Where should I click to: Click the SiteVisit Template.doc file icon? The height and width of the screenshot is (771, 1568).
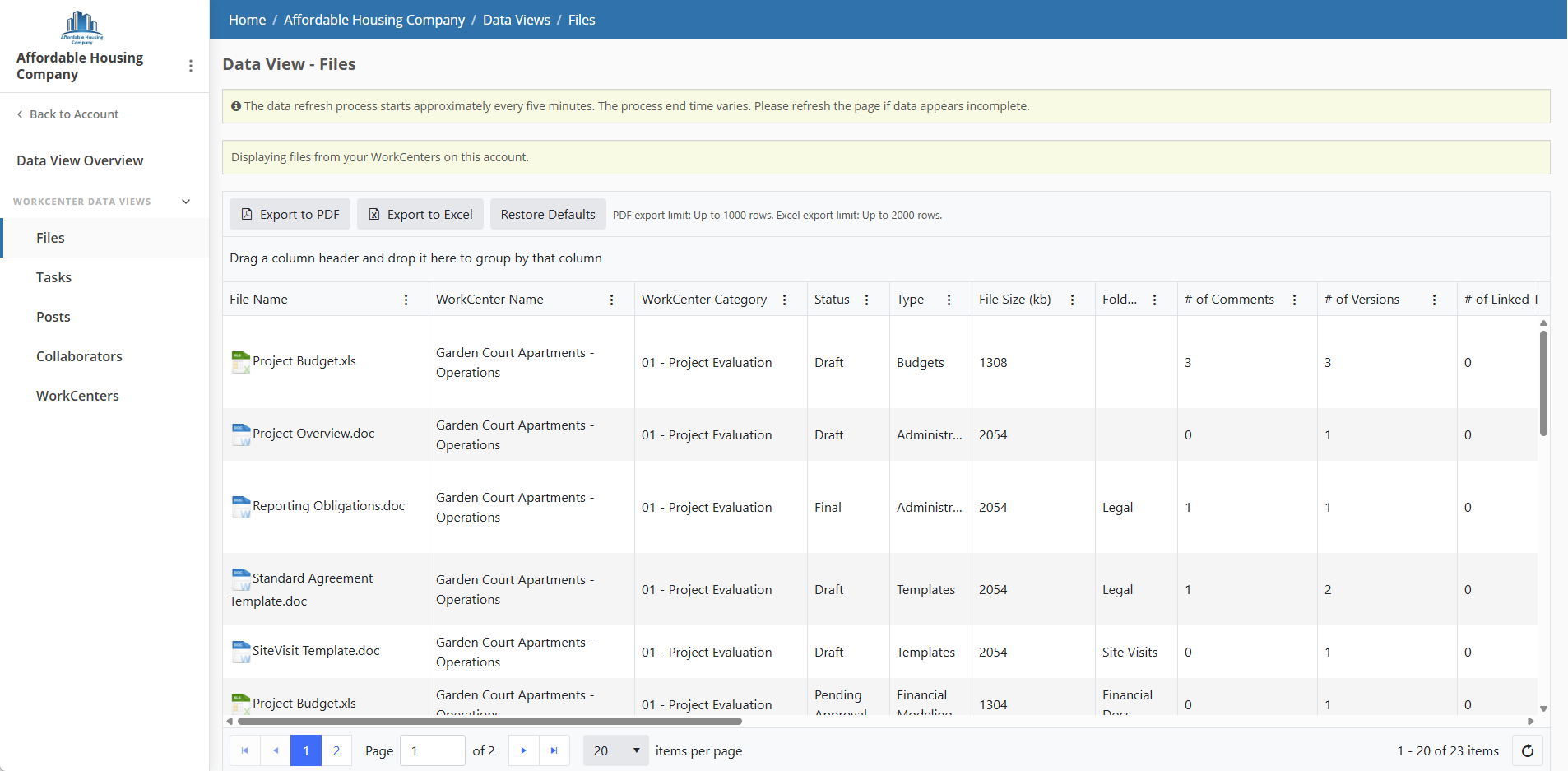point(241,652)
